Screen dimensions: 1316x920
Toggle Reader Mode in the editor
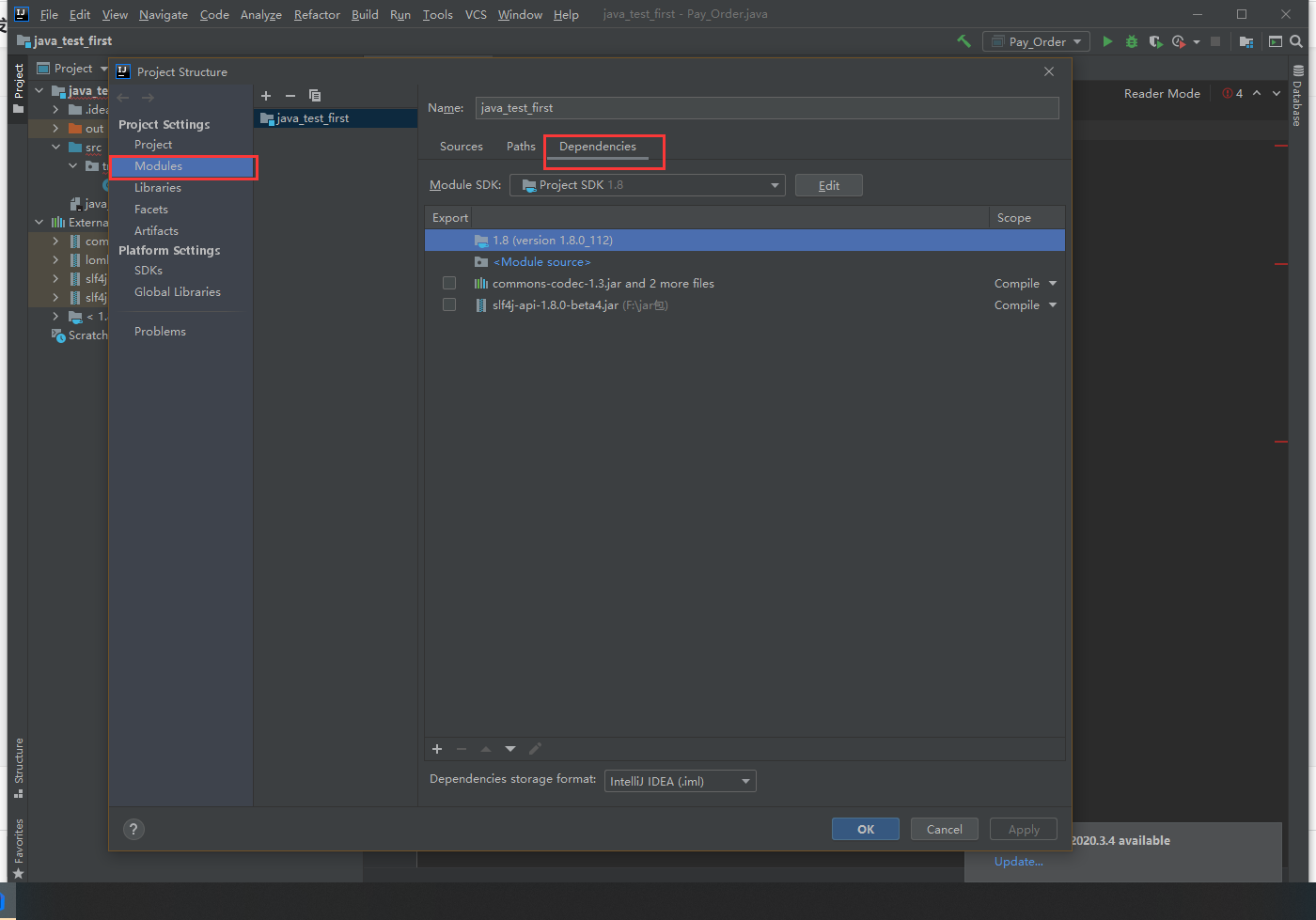point(1162,93)
